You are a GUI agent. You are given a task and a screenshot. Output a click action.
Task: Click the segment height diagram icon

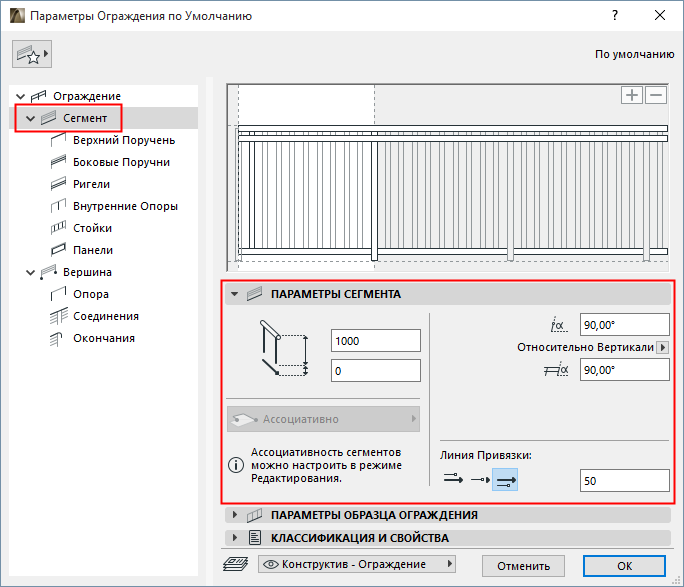[x=284, y=348]
